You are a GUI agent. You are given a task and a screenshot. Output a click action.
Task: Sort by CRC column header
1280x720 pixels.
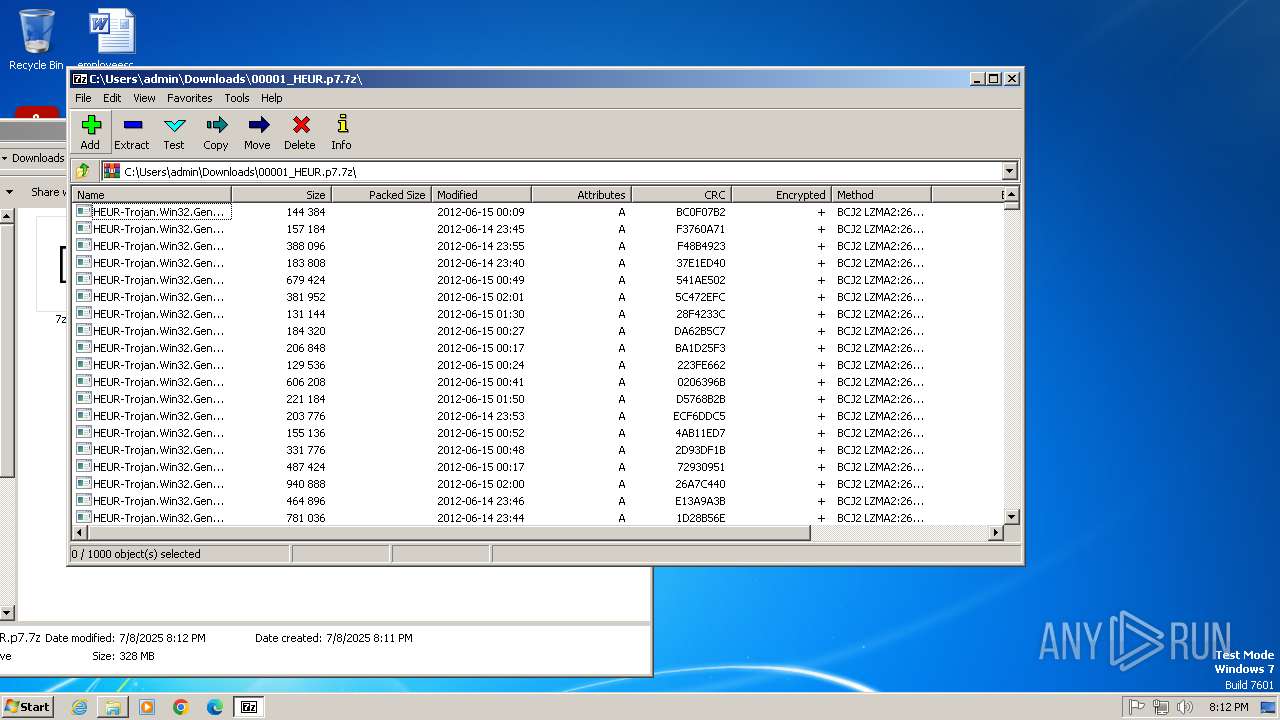coord(681,195)
